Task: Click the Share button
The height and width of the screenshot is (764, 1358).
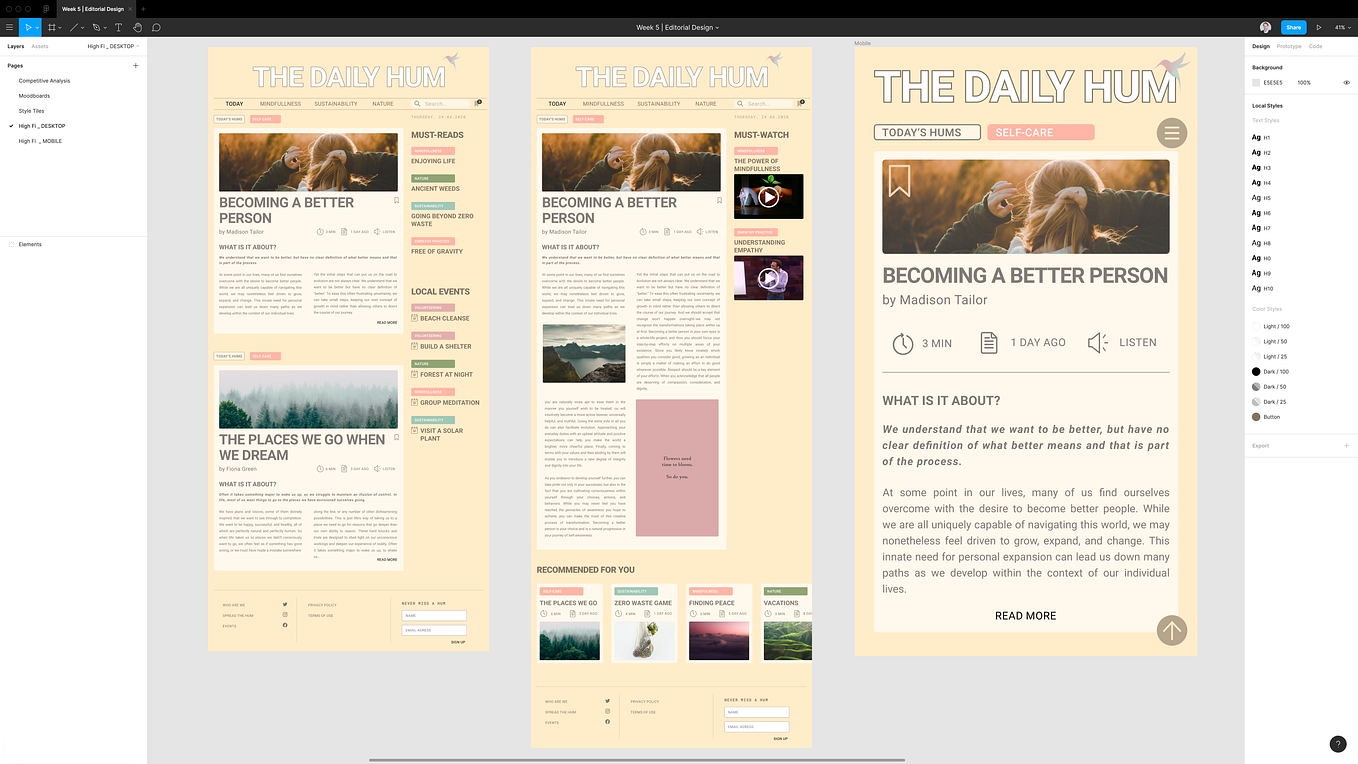Action: point(1294,27)
